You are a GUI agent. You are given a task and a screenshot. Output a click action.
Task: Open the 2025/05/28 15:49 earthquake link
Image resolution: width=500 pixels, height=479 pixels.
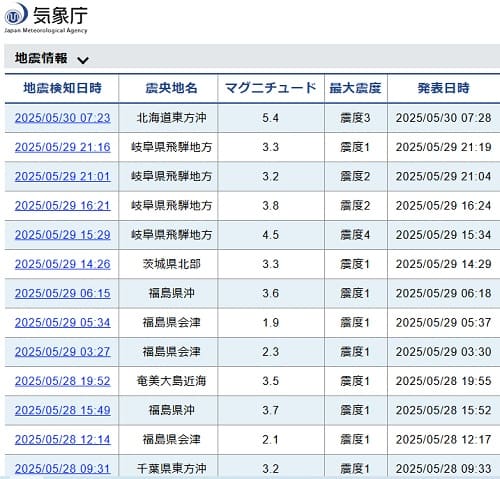point(62,410)
